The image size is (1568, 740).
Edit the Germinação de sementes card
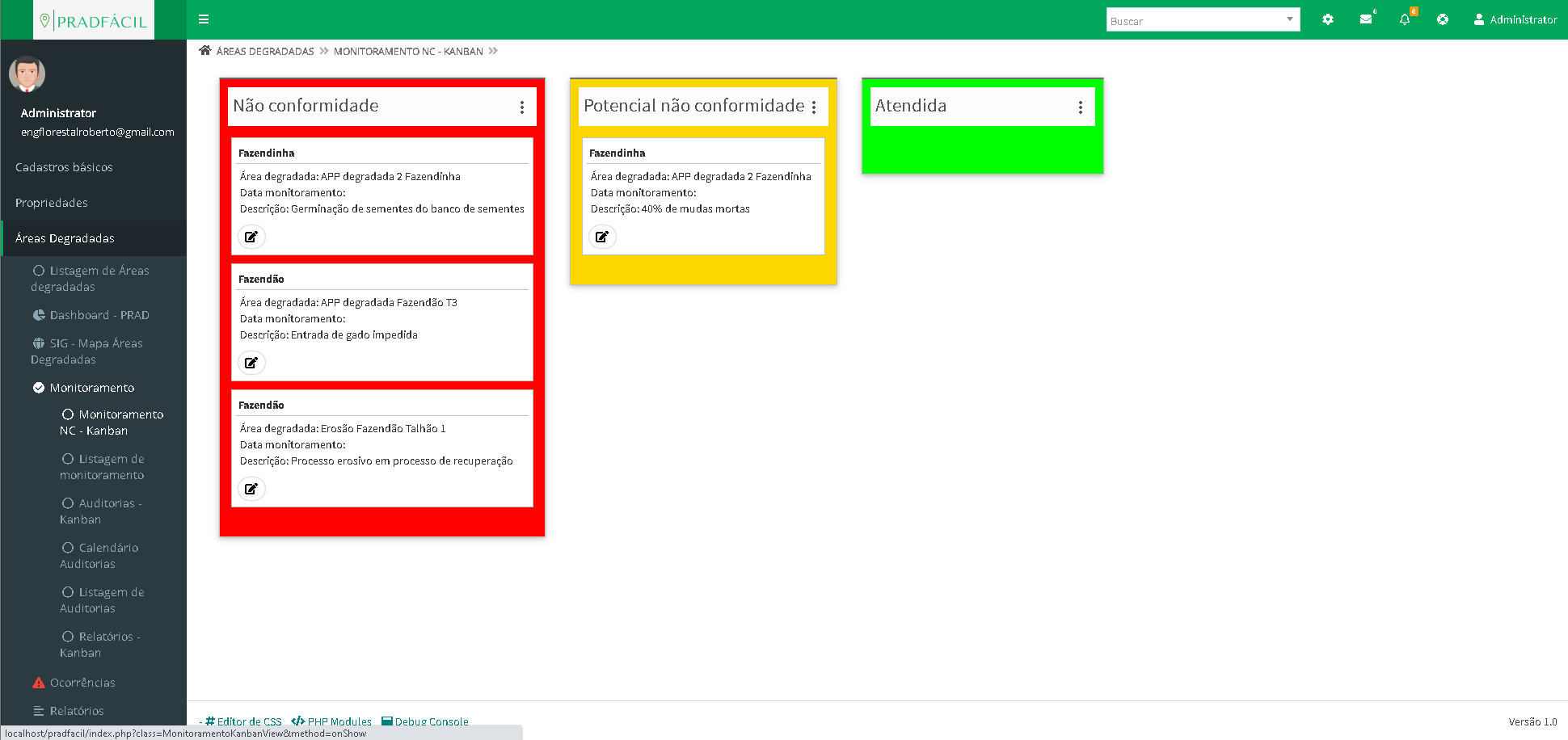pyautogui.click(x=251, y=237)
